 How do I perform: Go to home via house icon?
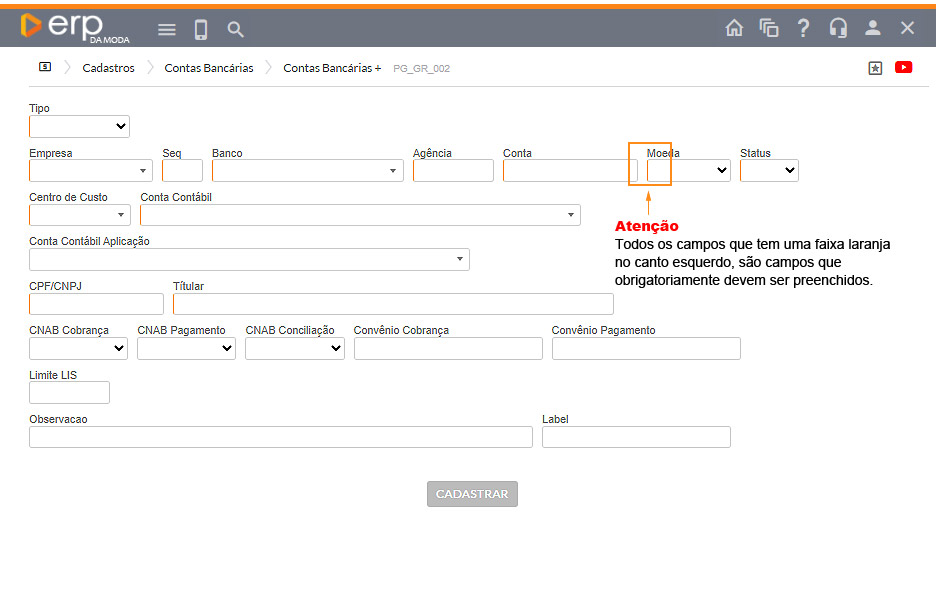(734, 28)
